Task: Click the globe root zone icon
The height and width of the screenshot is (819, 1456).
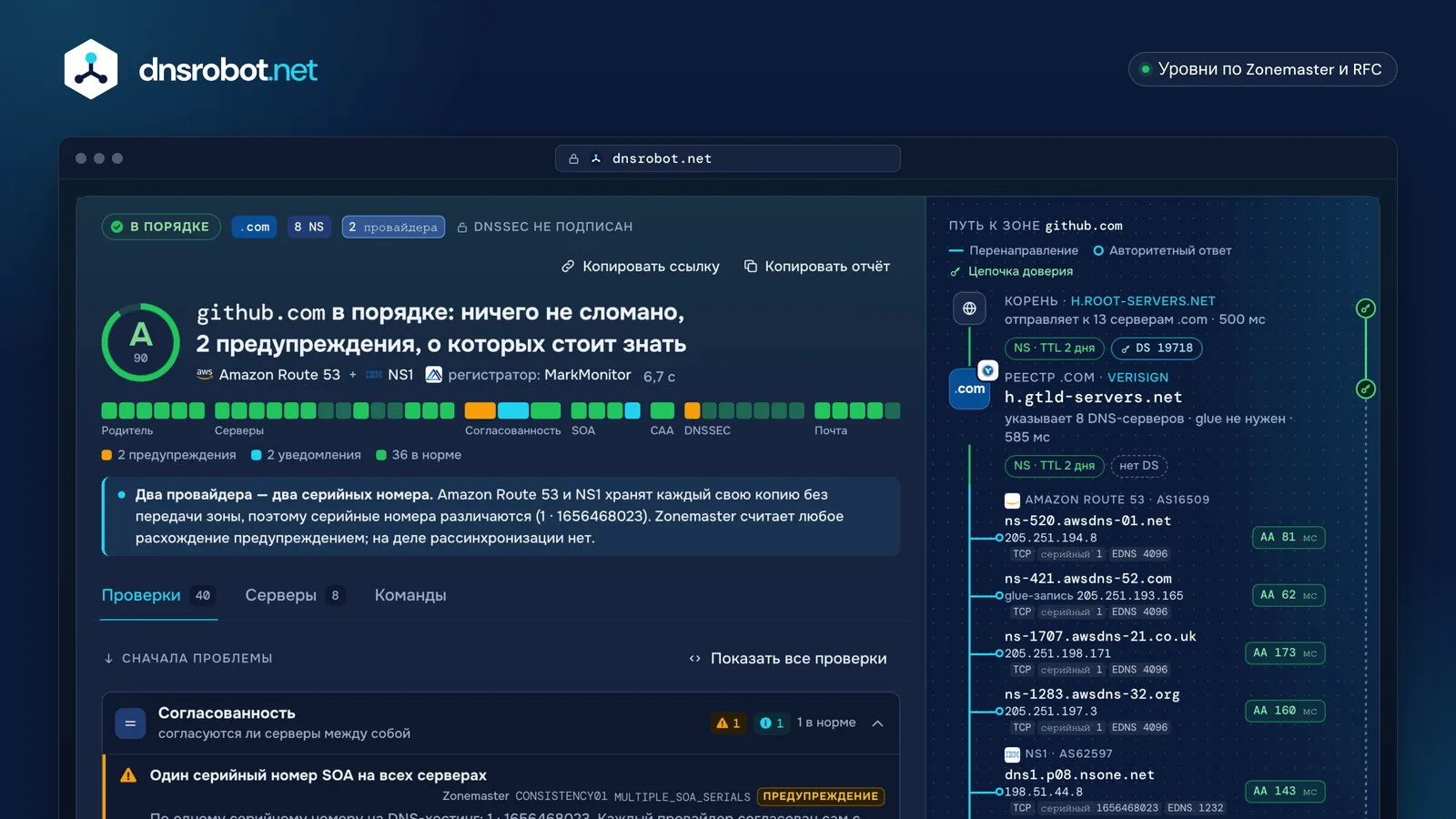Action: 969,308
